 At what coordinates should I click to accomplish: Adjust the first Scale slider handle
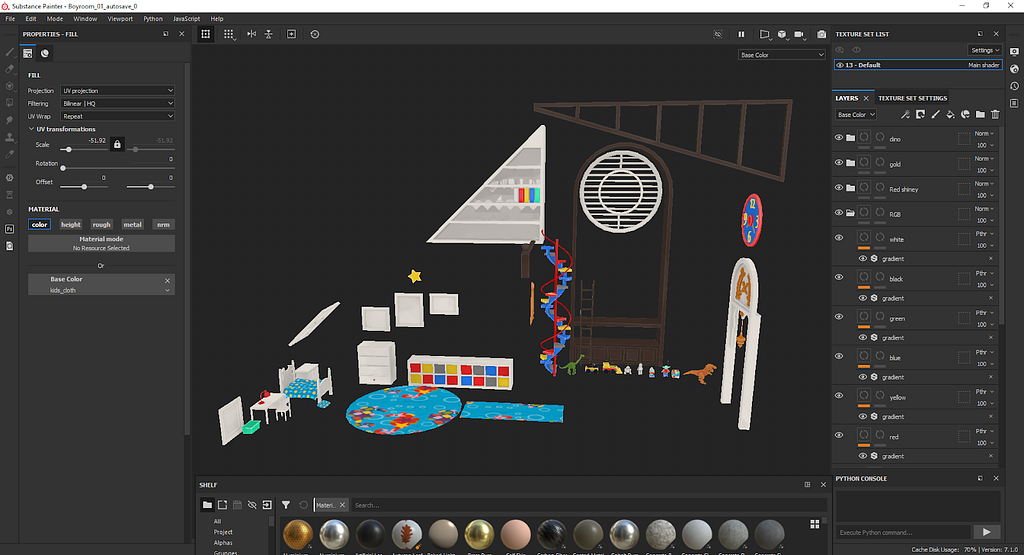point(69,150)
